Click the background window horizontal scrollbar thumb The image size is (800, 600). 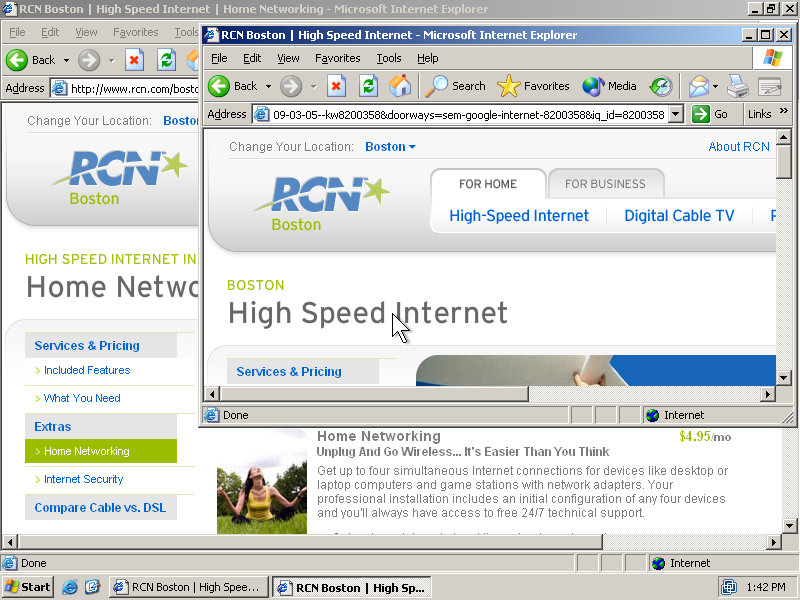pyautogui.click(x=311, y=542)
